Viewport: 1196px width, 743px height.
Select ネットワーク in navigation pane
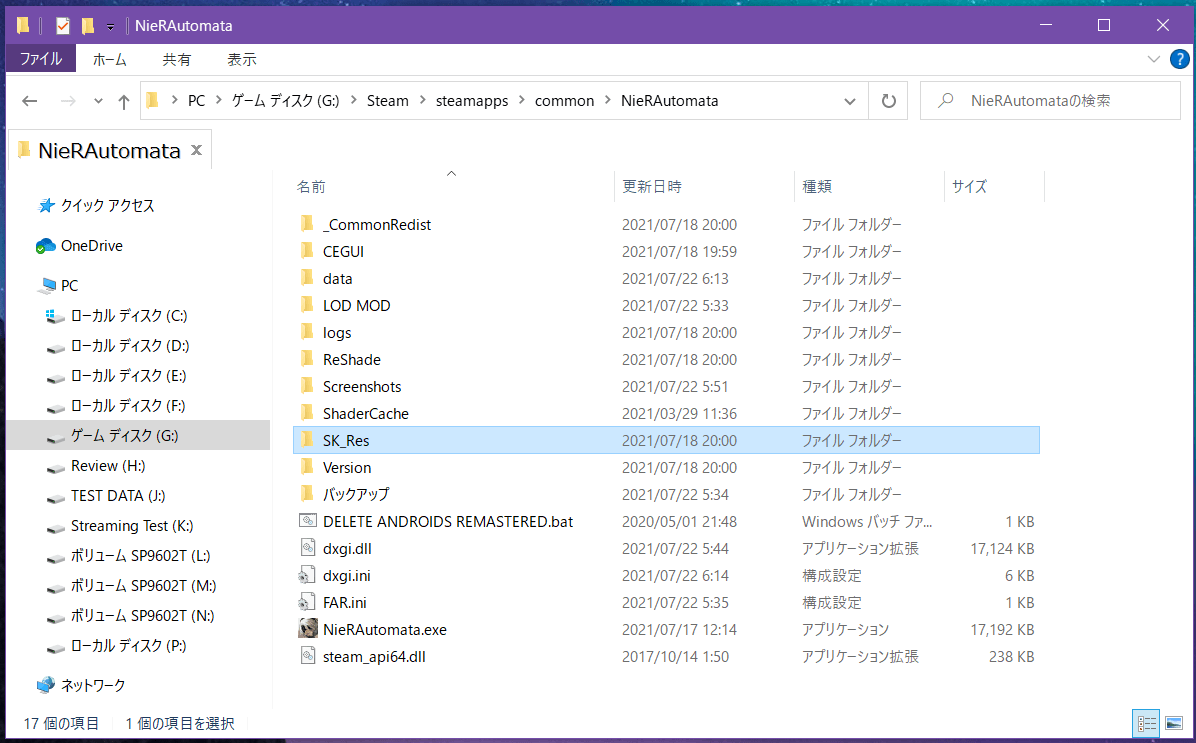pos(92,685)
